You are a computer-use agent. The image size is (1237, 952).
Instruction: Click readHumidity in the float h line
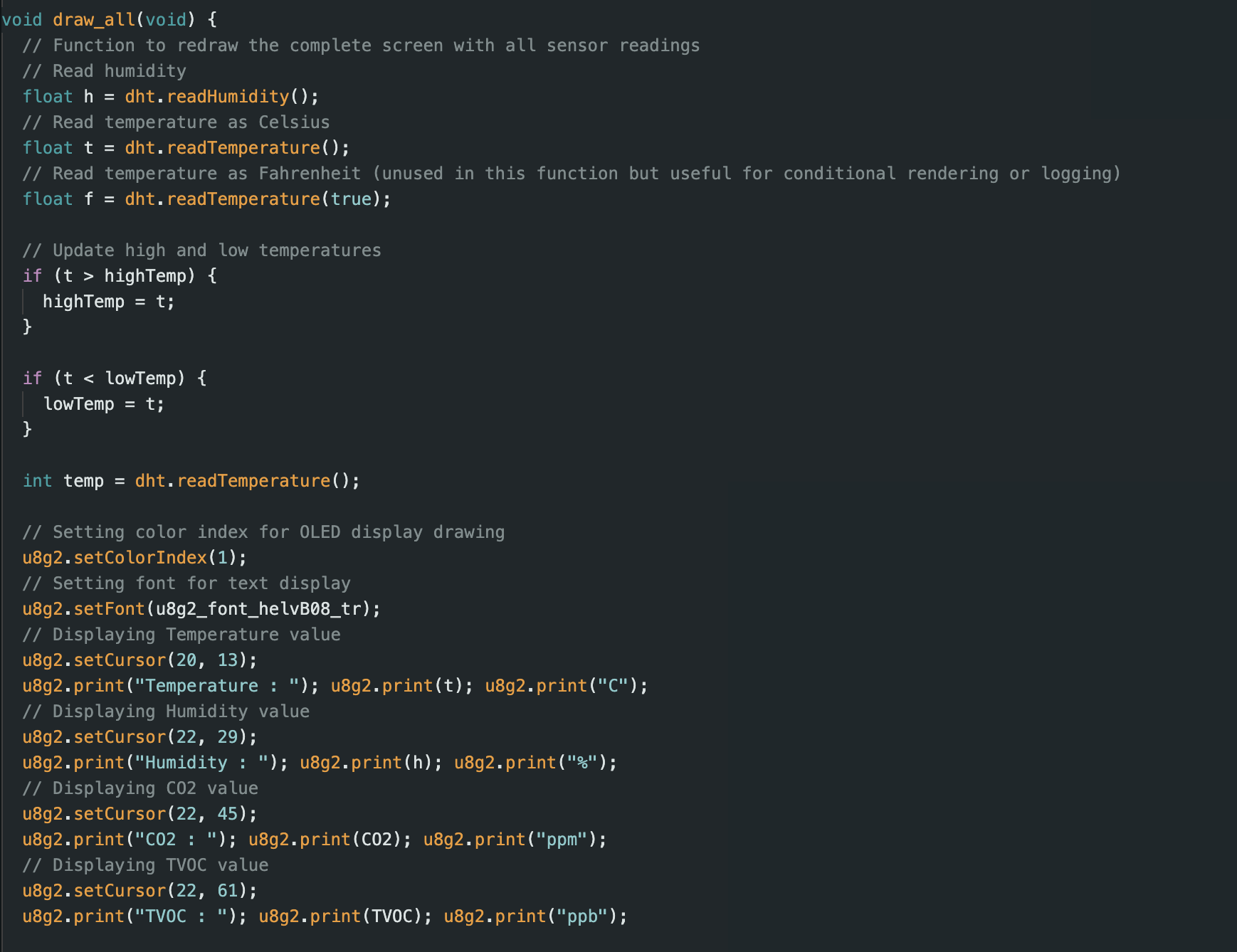[x=228, y=97]
